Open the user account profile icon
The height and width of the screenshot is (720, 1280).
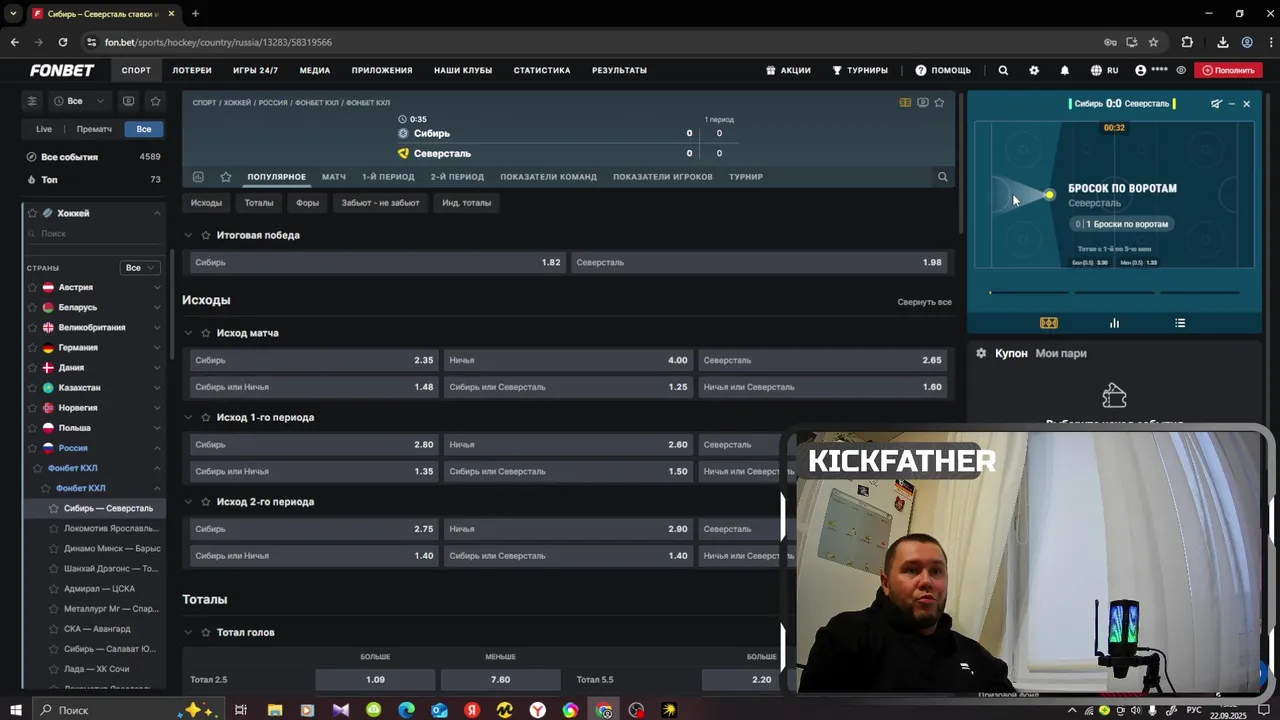[1141, 70]
